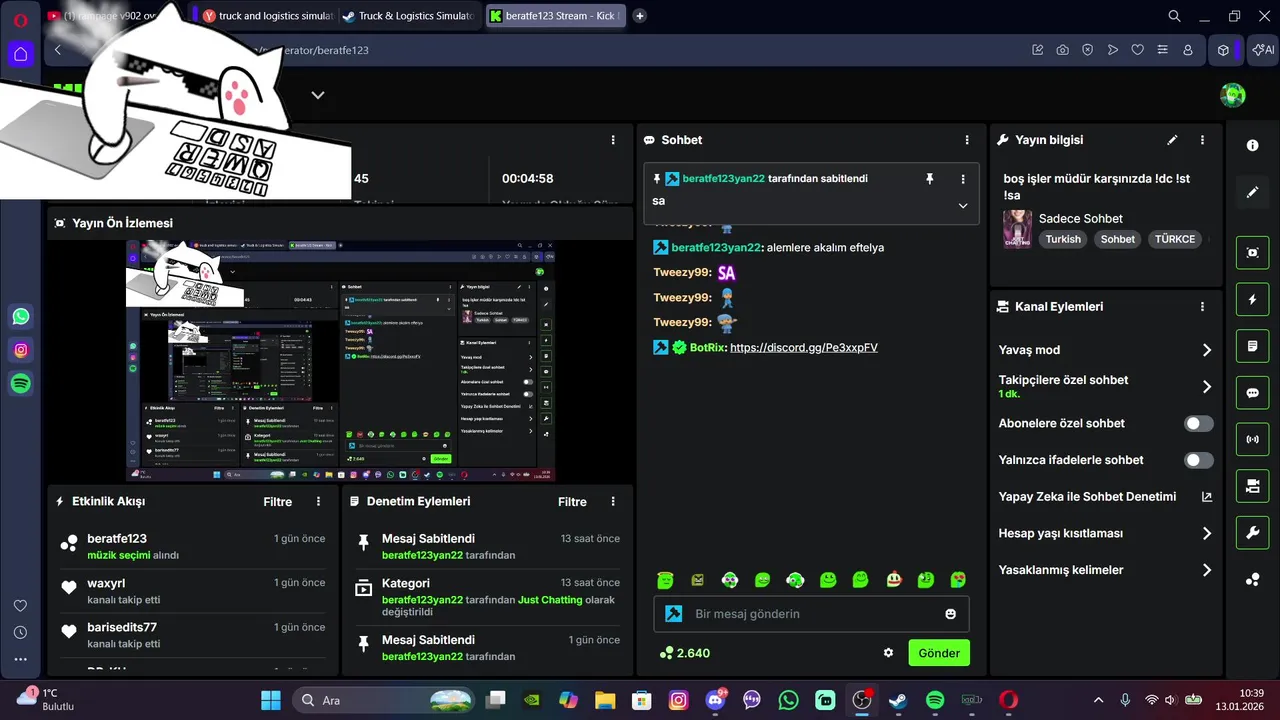The width and height of the screenshot is (1280, 720).
Task: Open Opera snapshot camera icon in address bar
Action: pyautogui.click(x=1062, y=50)
